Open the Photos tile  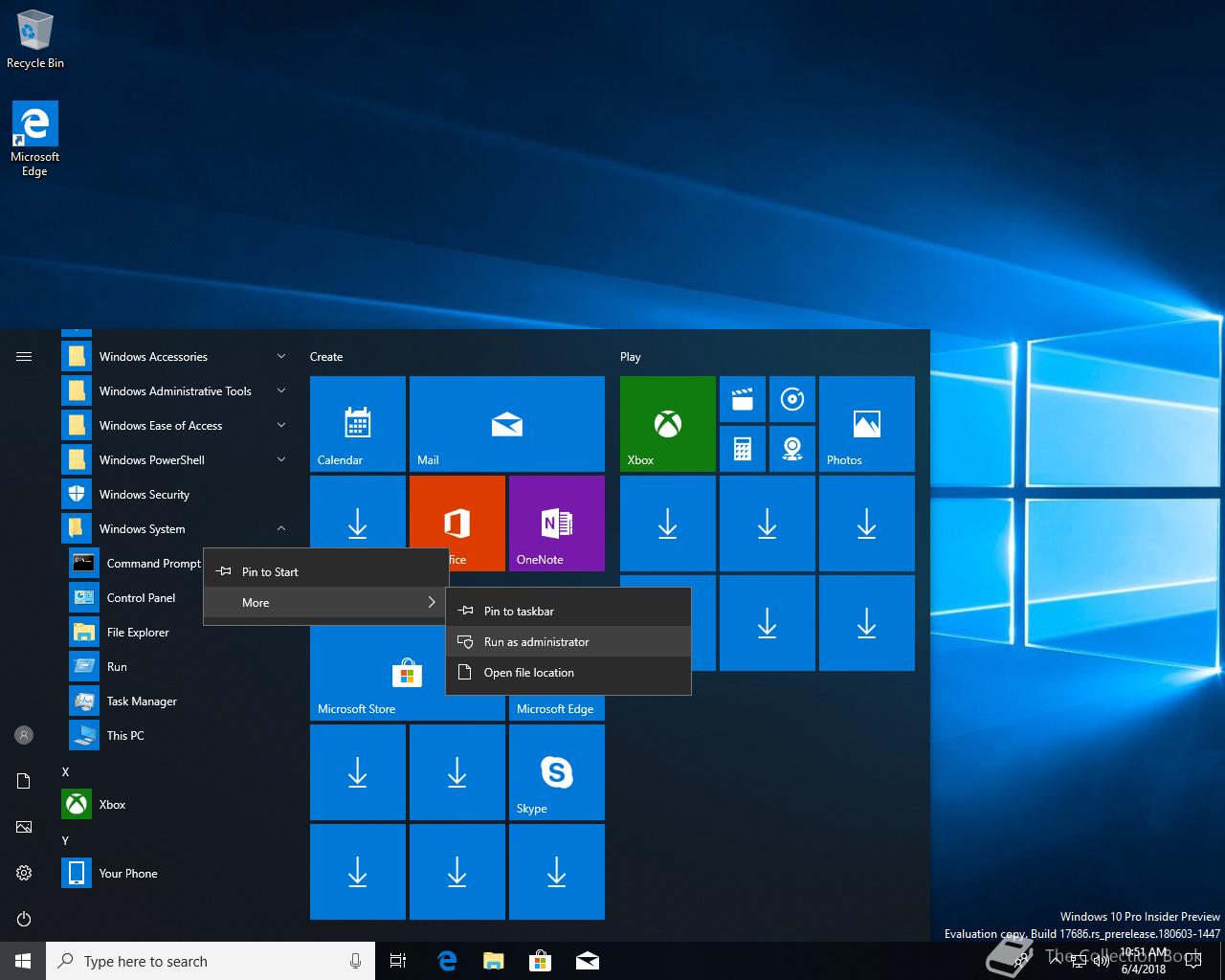point(867,424)
